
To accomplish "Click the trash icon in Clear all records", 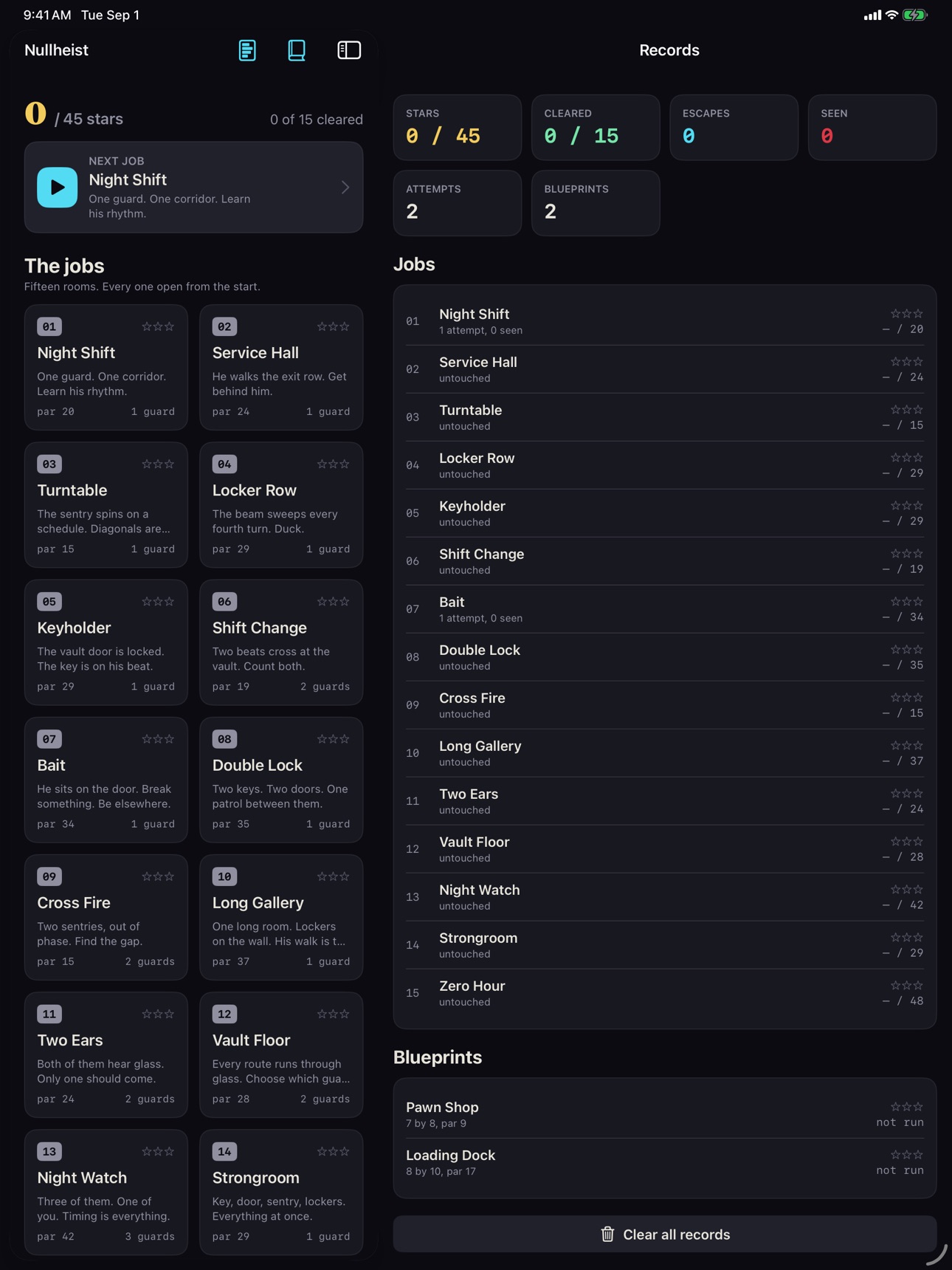I will point(607,1234).
